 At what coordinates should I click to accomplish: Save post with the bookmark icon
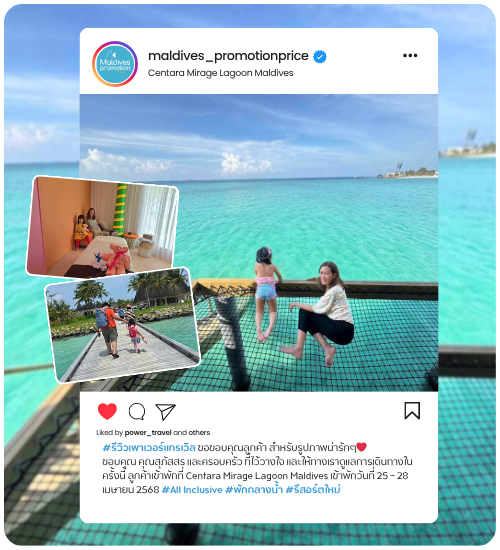(x=412, y=411)
